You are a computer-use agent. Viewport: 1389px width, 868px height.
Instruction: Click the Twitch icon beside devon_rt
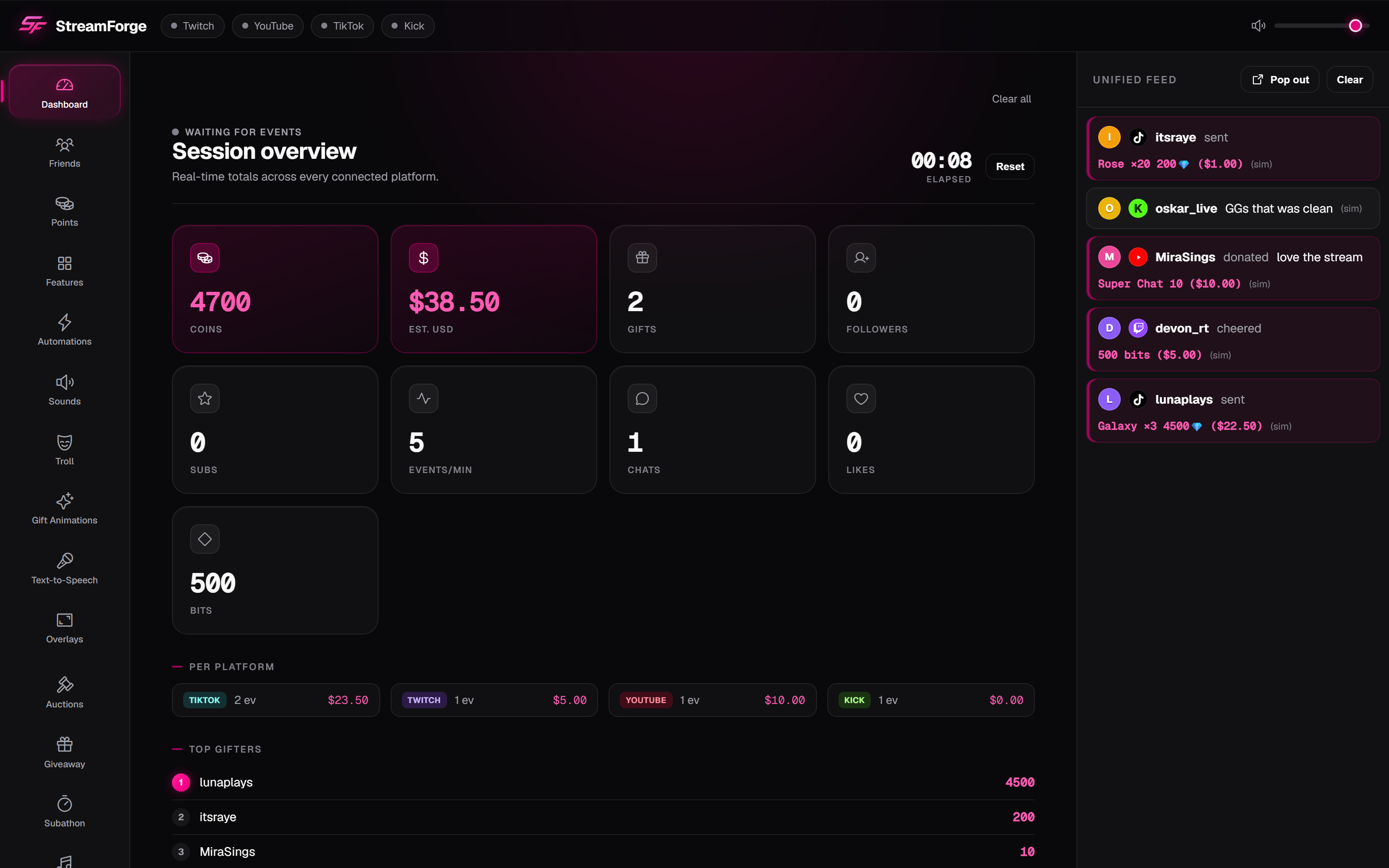coord(1138,328)
